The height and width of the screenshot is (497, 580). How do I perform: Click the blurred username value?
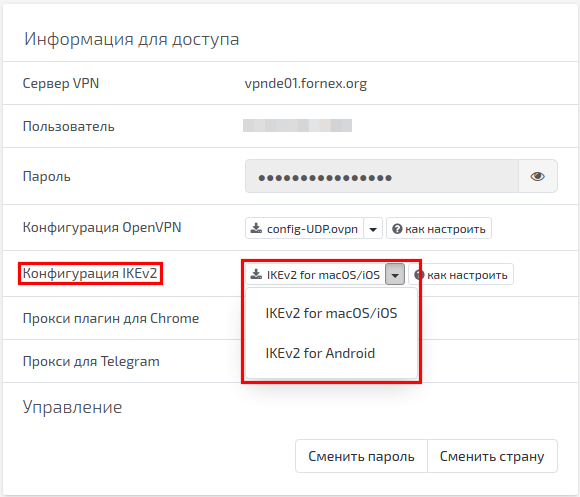click(x=297, y=125)
